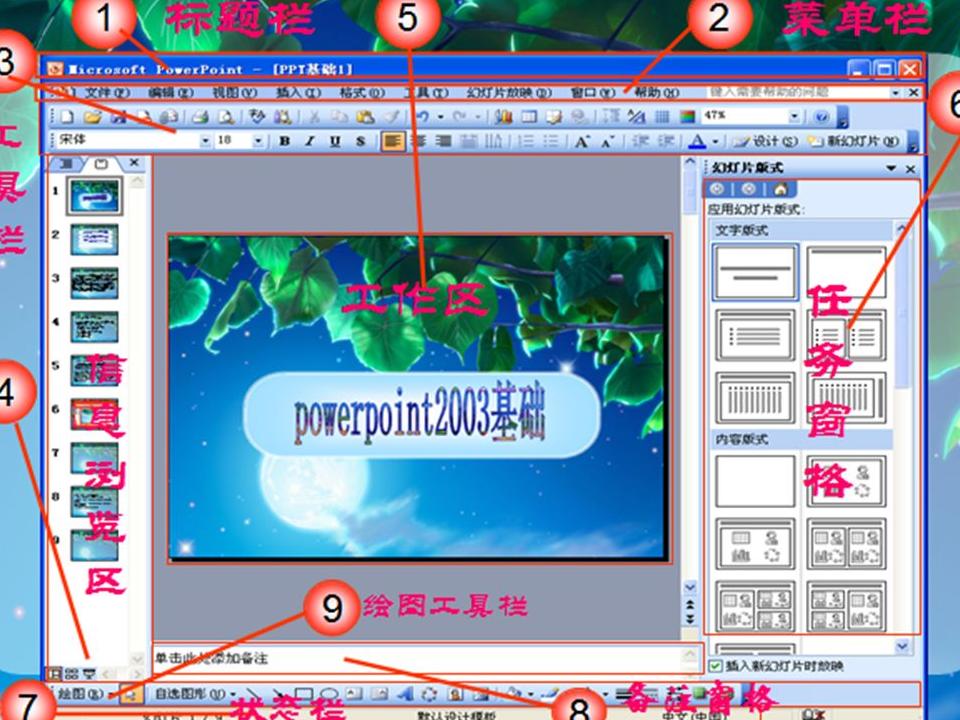Create a new blank presentation with the New icon
Image resolution: width=960 pixels, height=720 pixels.
pyautogui.click(x=66, y=116)
